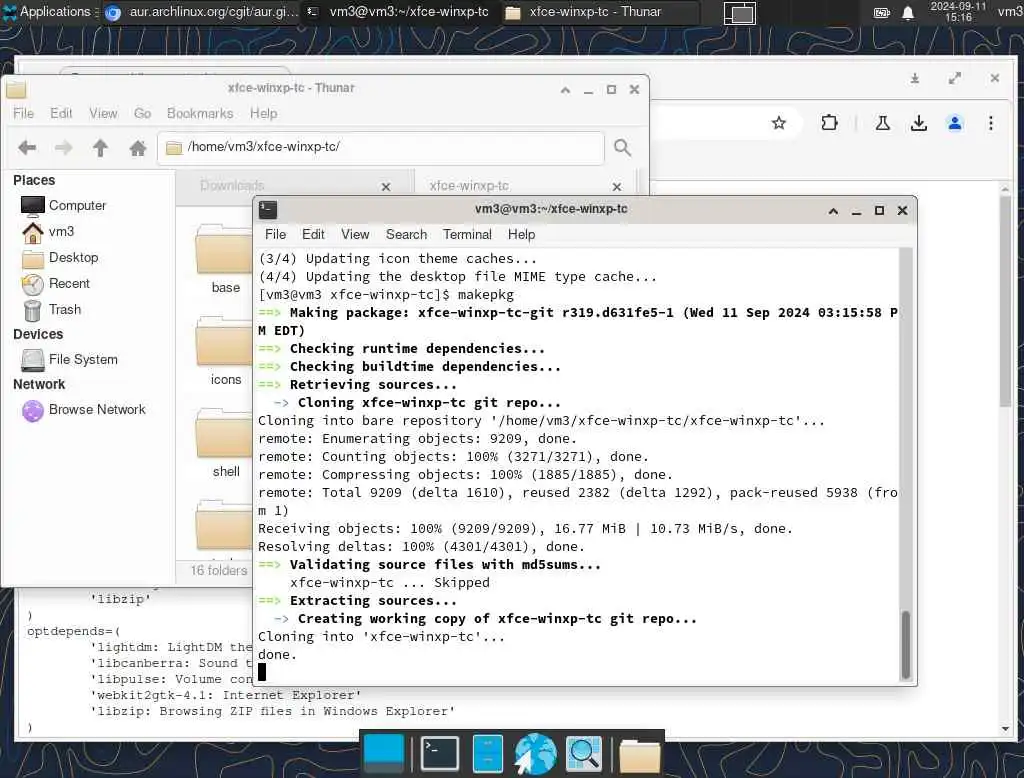The image size is (1024, 778).
Task: Click workspace switcher in top panel
Action: [x=740, y=13]
